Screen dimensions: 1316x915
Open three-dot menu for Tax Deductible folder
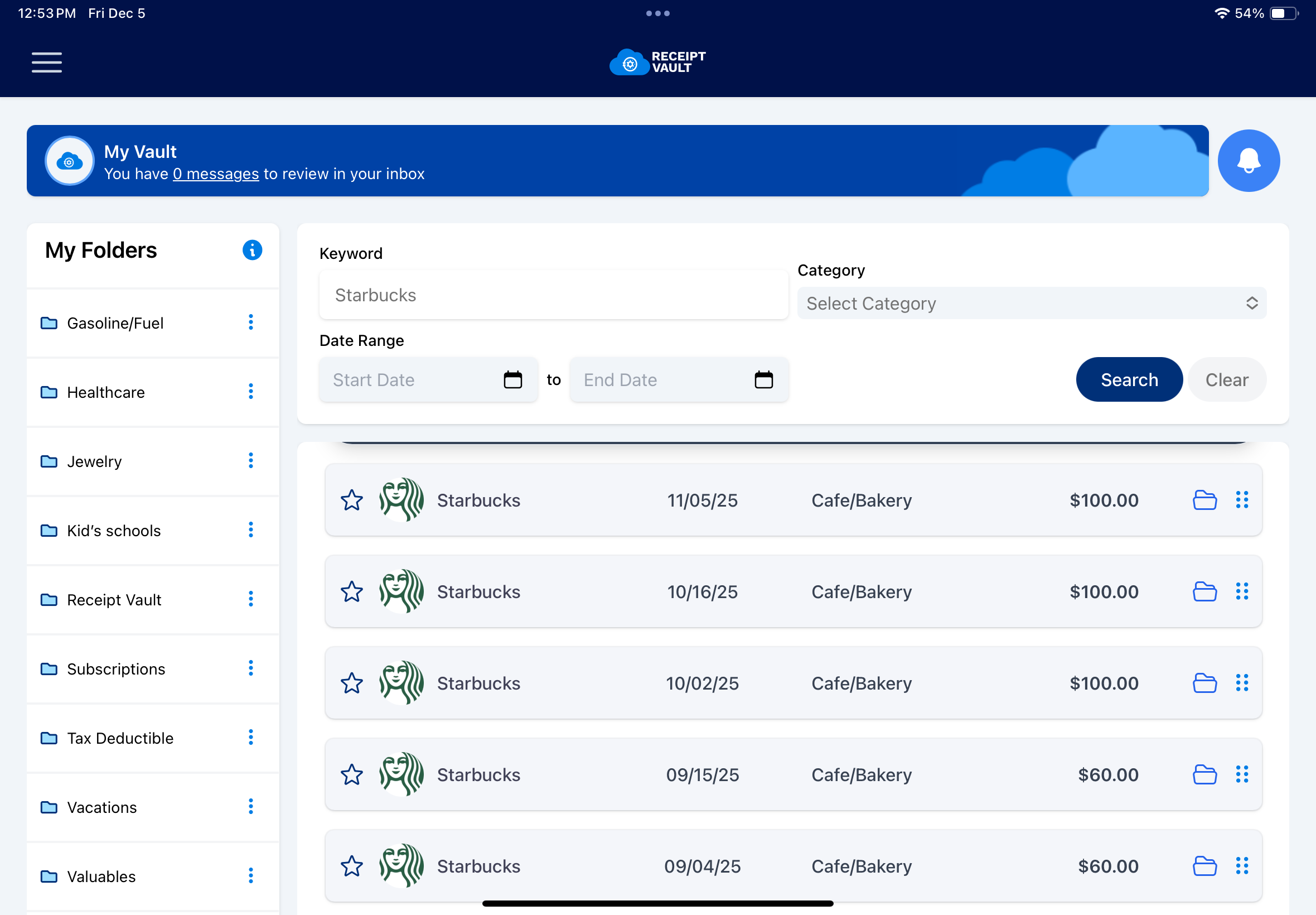250,737
